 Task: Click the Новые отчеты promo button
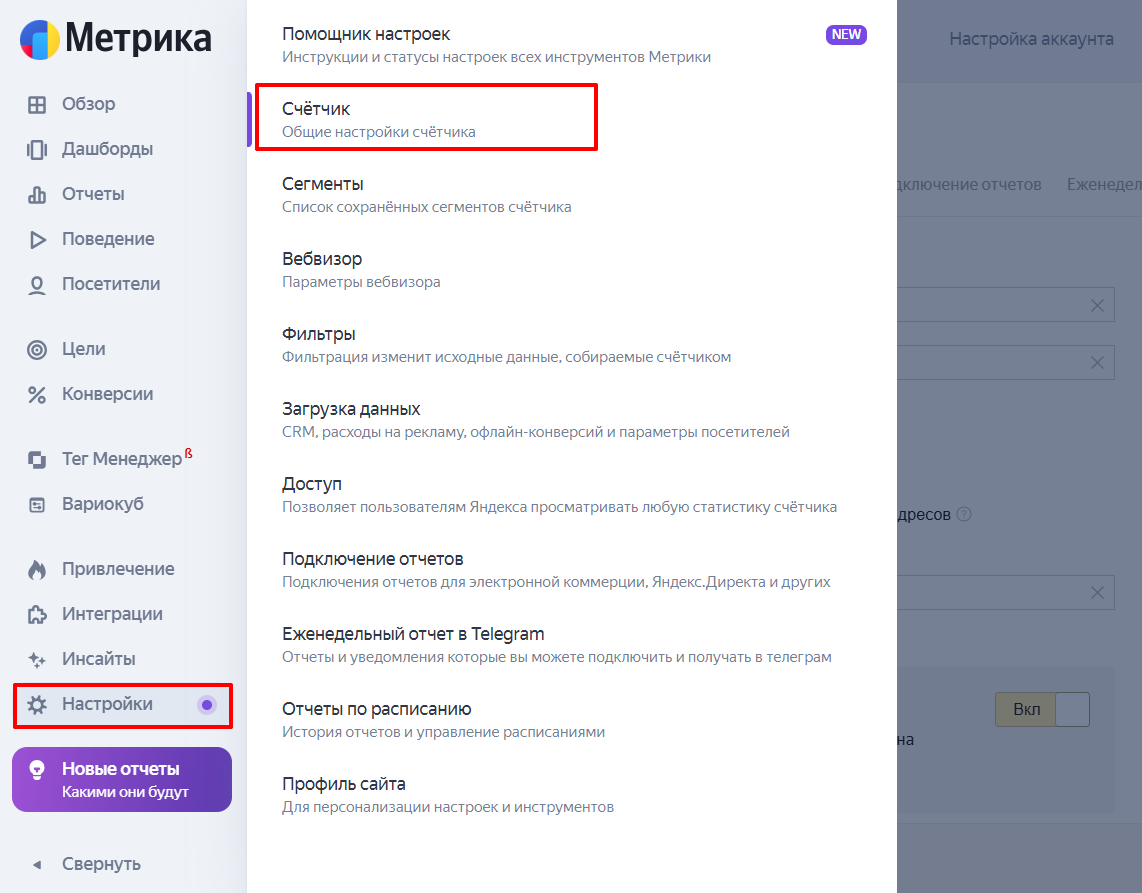click(122, 780)
